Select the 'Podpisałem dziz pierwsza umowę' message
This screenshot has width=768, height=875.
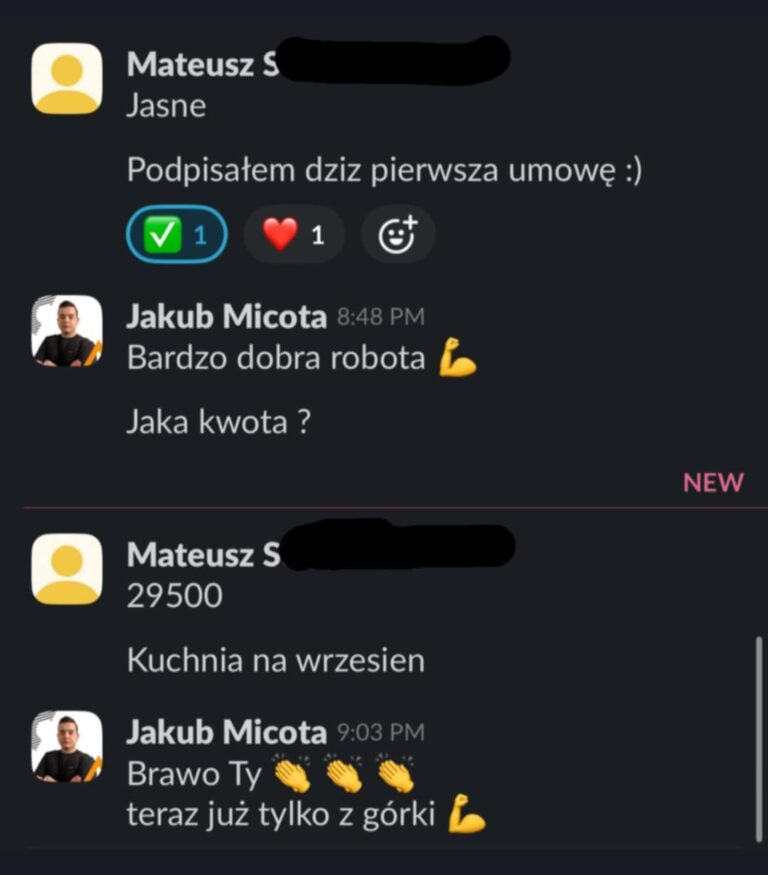point(384,170)
